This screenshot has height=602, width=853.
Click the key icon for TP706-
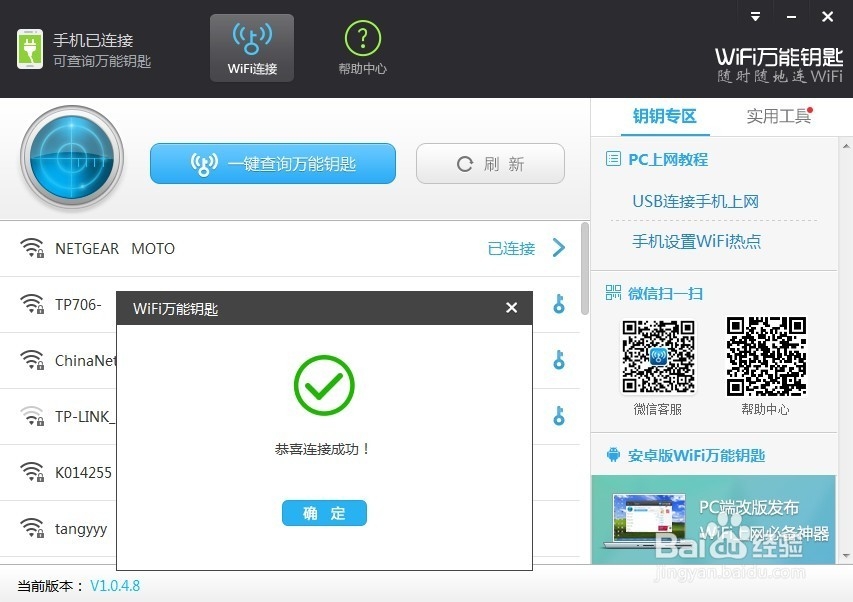tap(559, 304)
